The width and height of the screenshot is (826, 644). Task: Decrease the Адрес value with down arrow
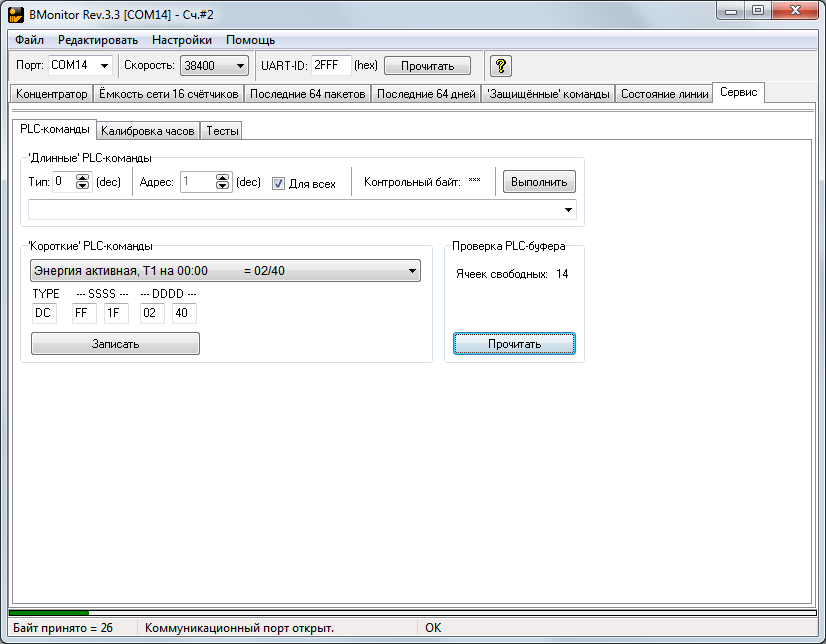[223, 185]
